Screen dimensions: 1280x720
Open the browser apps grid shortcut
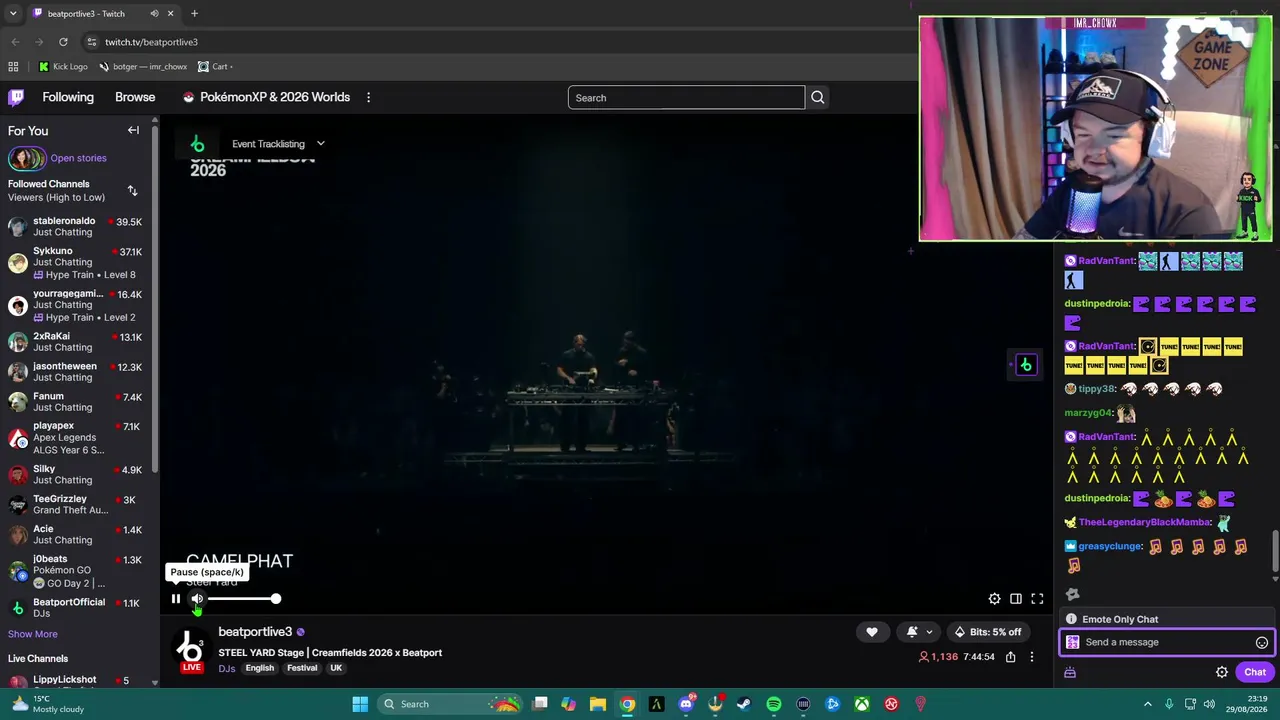(x=13, y=67)
